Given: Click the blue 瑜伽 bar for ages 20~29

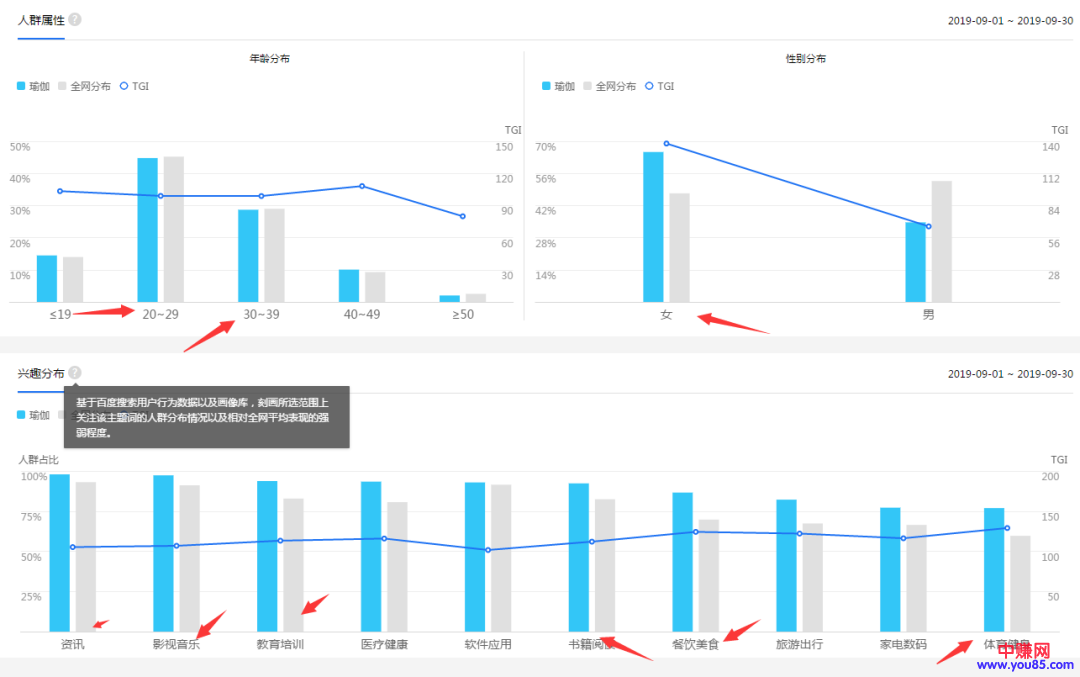Looking at the screenshot, I should point(147,230).
